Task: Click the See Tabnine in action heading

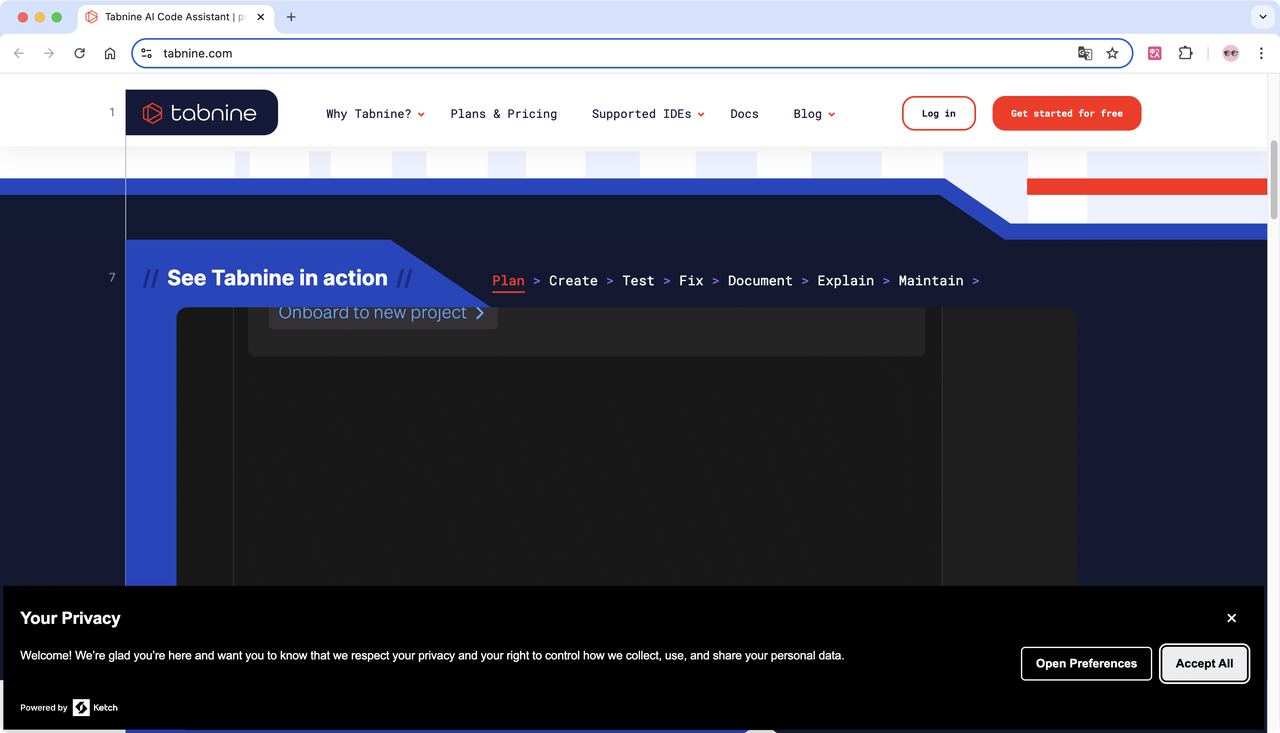Action: click(277, 278)
